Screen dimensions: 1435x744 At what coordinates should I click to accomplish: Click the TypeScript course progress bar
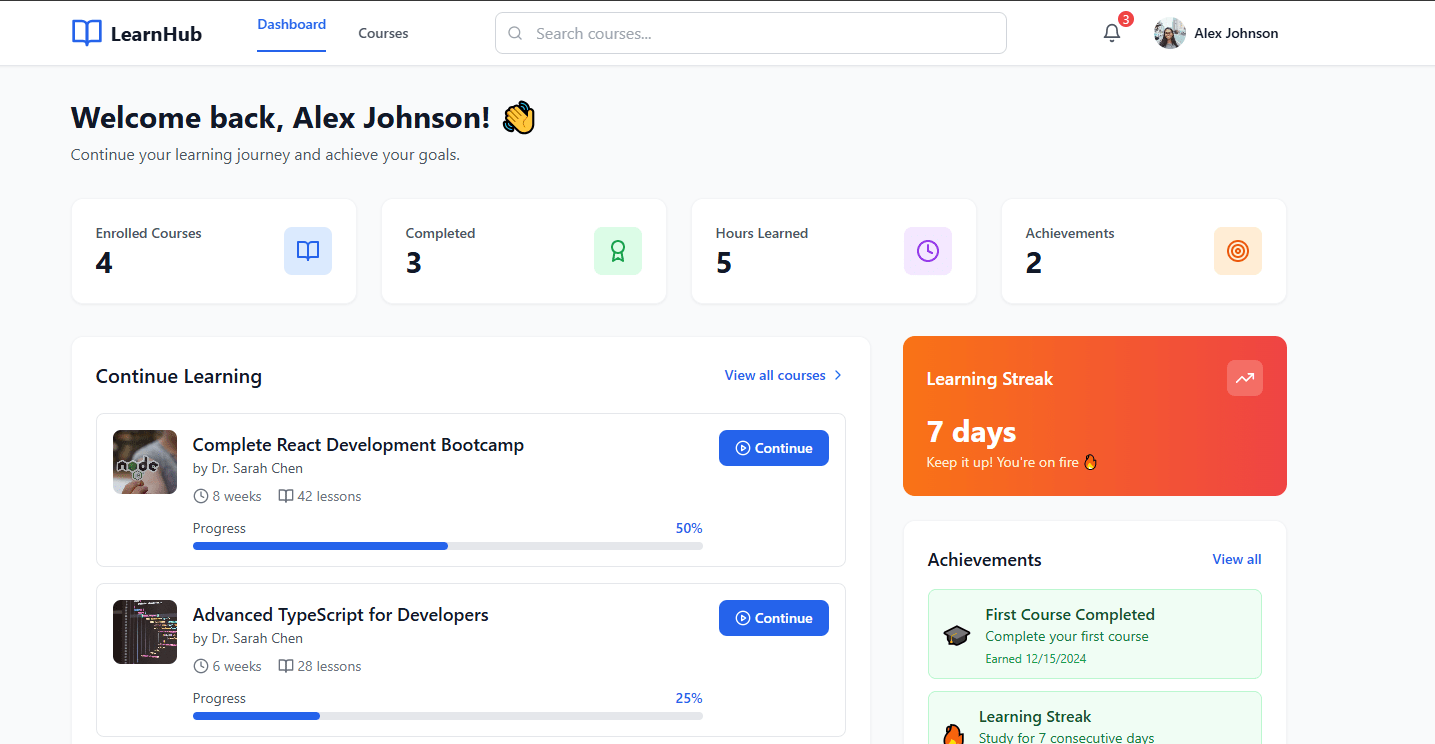(447, 715)
